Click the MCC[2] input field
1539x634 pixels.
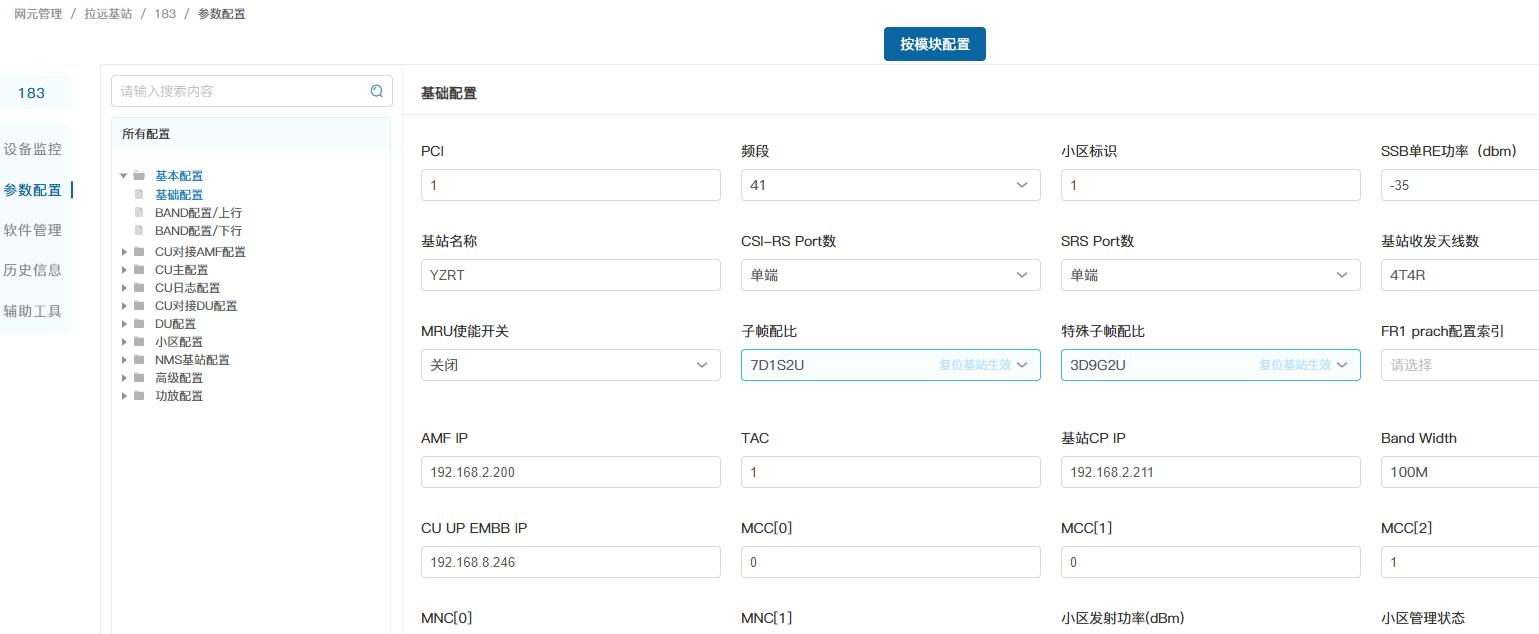coord(1460,562)
